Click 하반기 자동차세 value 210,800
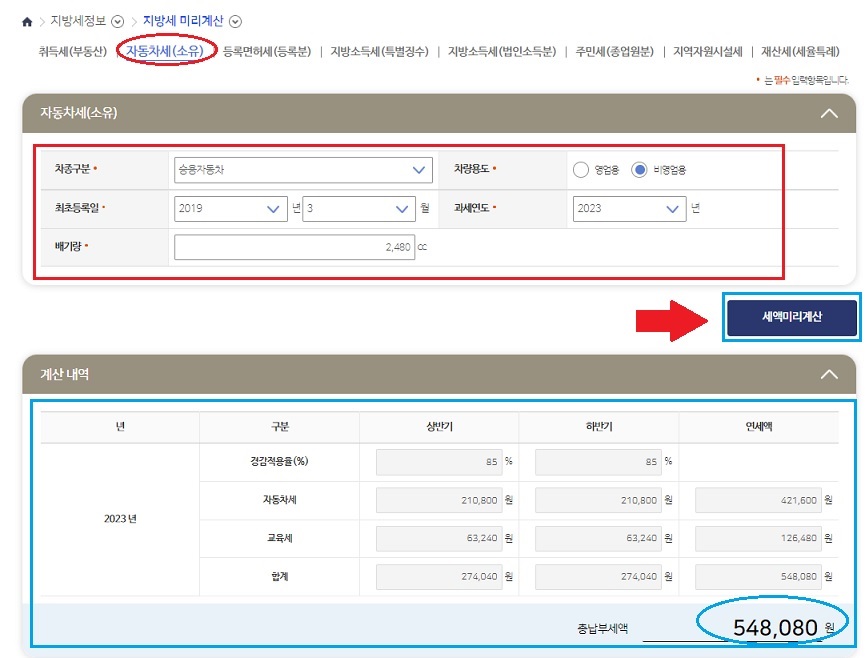Screen dimensions: 865x658 [x=599, y=500]
